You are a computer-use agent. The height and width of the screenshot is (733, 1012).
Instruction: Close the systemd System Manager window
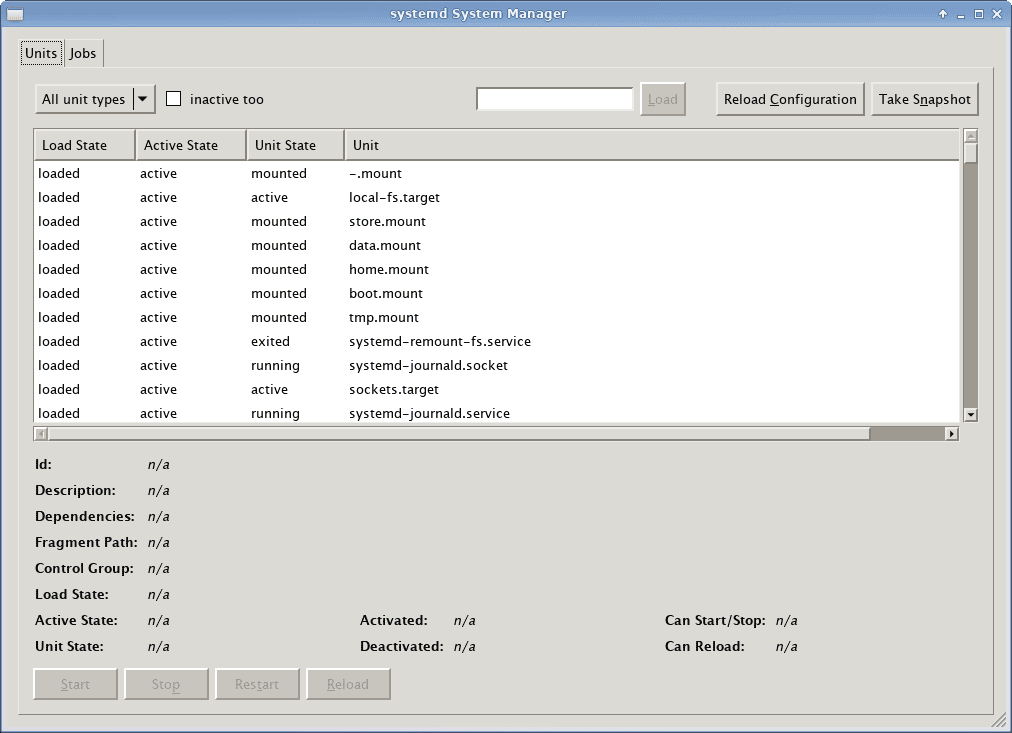coord(997,14)
